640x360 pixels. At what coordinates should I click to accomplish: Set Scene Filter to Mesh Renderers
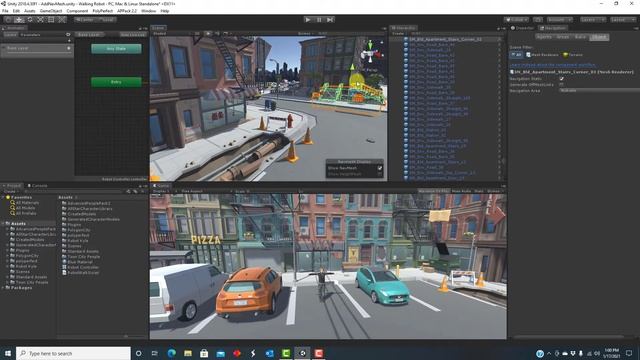click(x=542, y=55)
